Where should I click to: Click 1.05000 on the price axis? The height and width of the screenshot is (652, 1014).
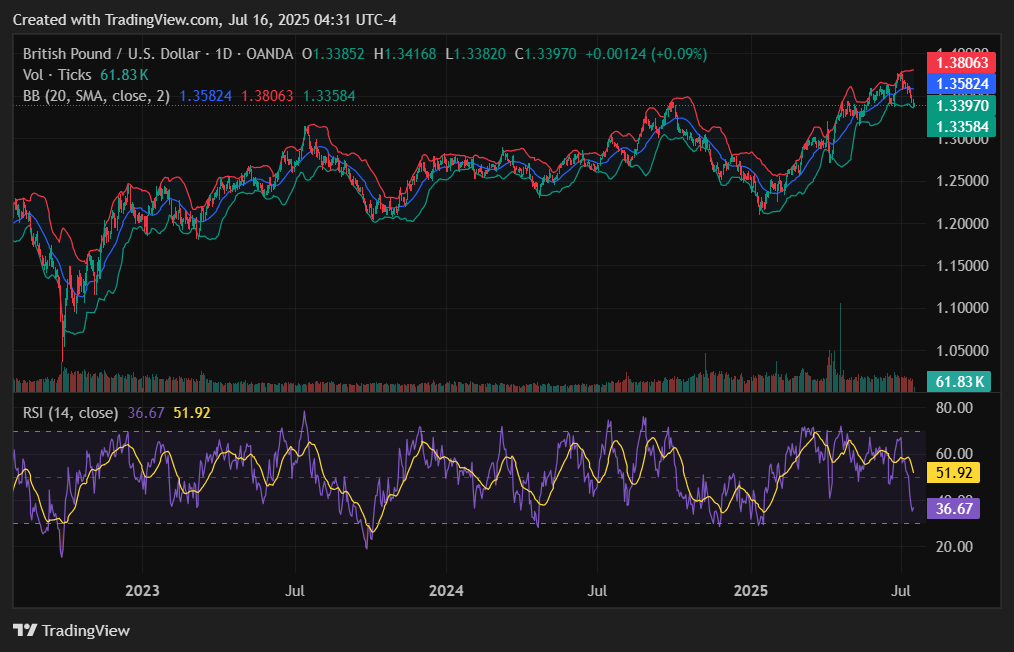[x=962, y=351]
